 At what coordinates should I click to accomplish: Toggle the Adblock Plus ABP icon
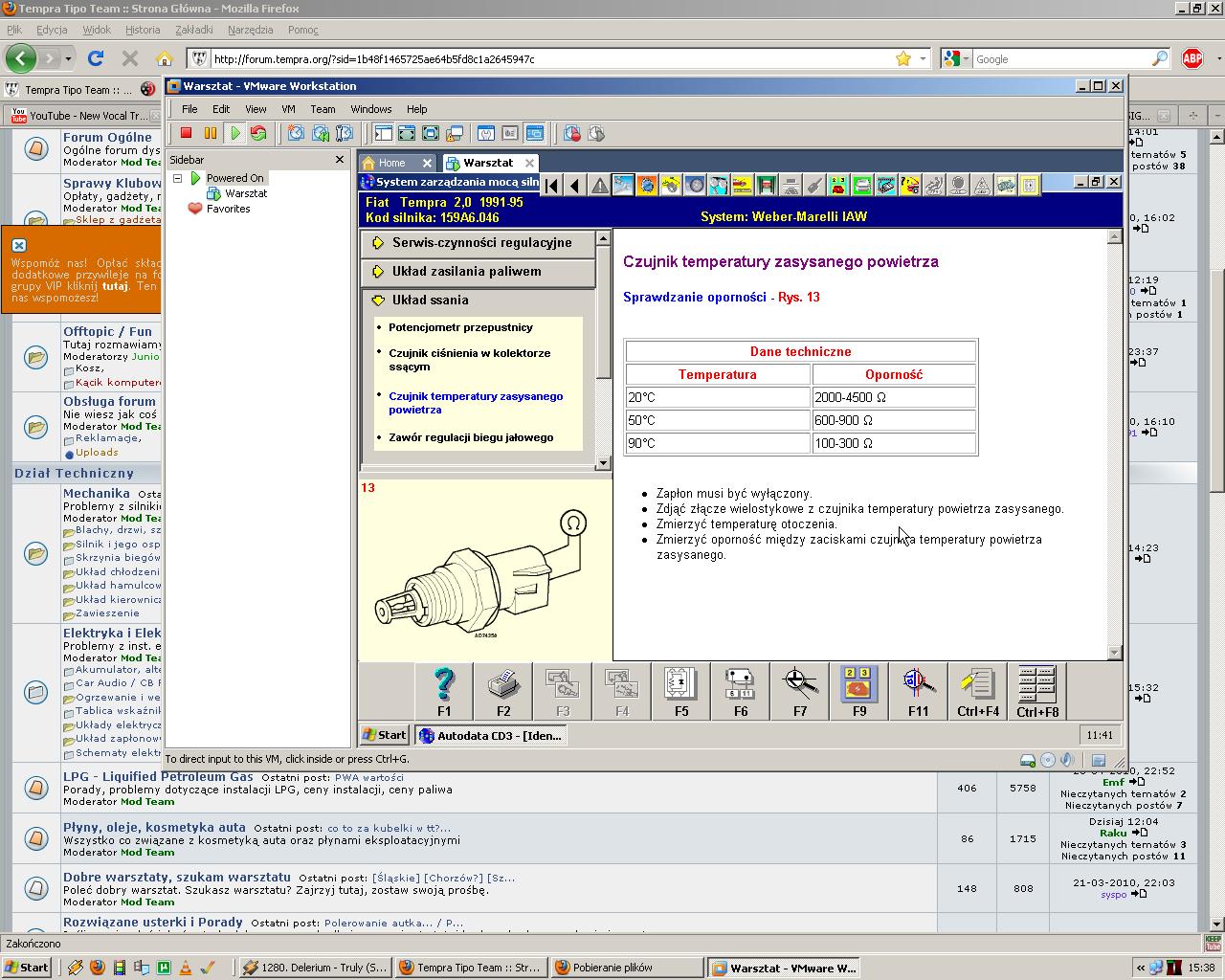tap(1192, 59)
